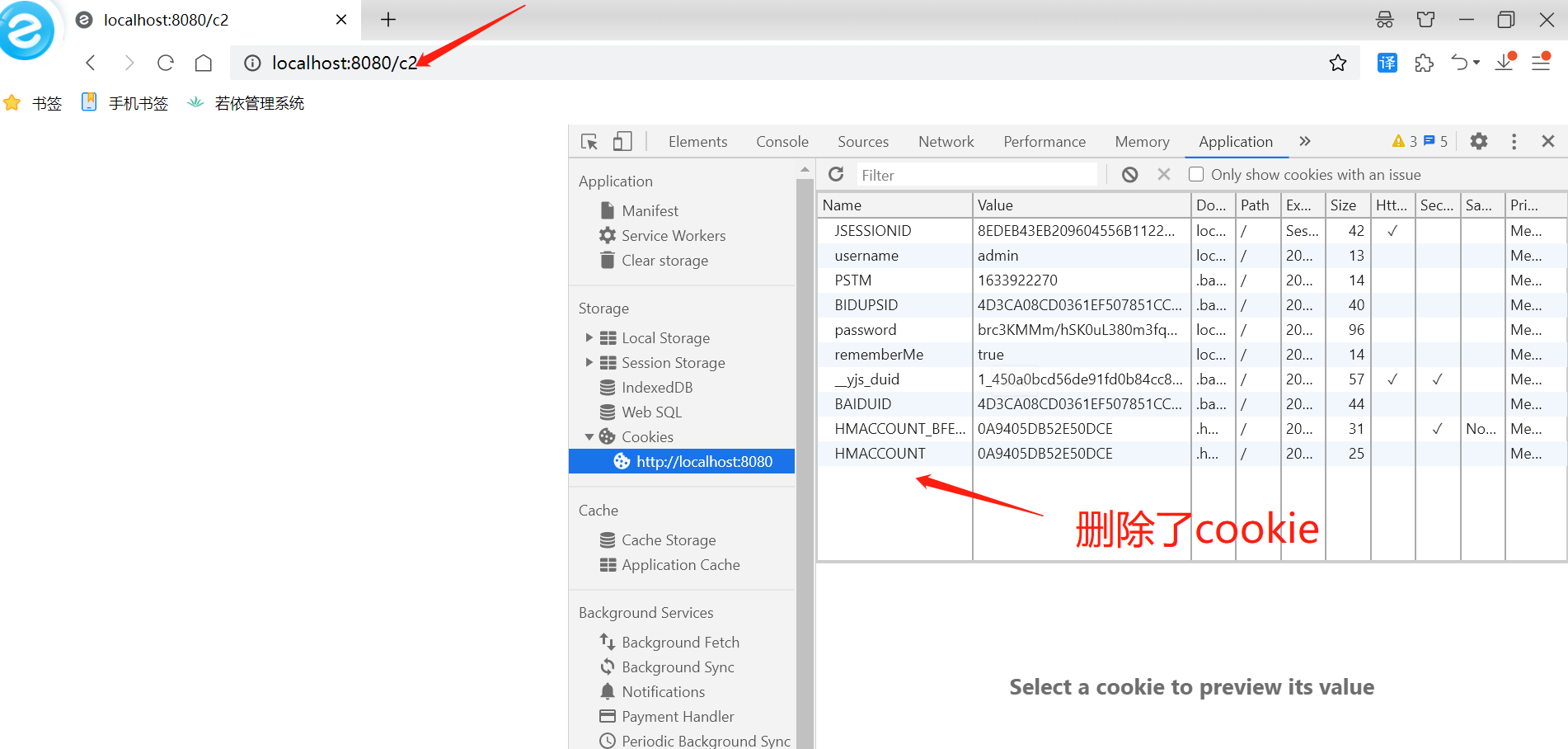Select the Application tab
The height and width of the screenshot is (749, 1568).
[1236, 142]
